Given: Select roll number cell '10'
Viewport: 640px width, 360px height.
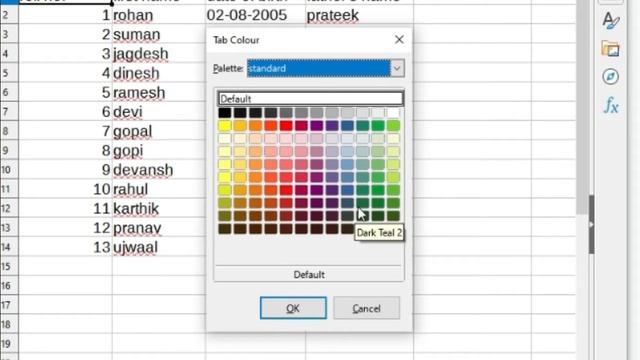Looking at the screenshot, I should coord(65,189).
